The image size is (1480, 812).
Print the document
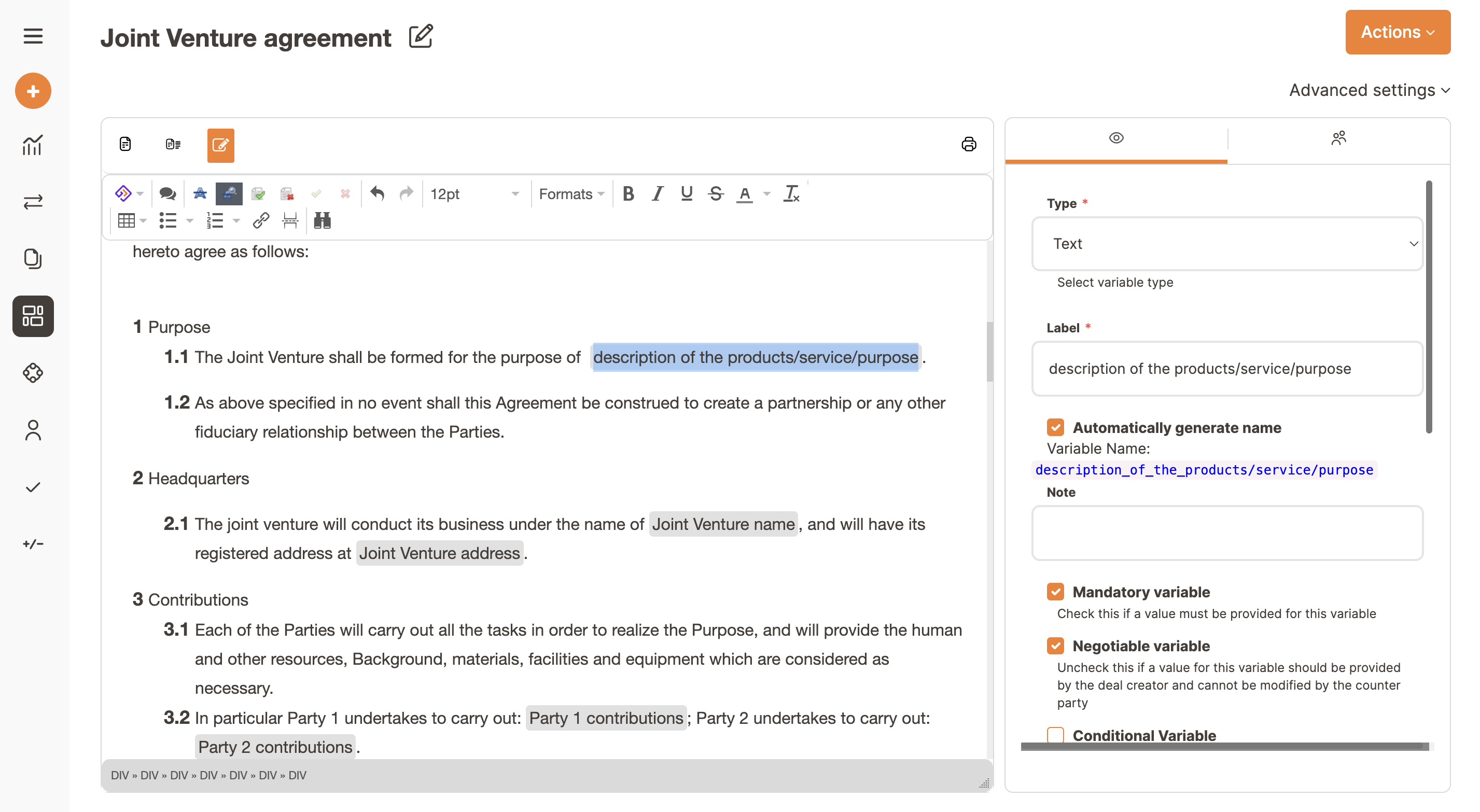(969, 144)
